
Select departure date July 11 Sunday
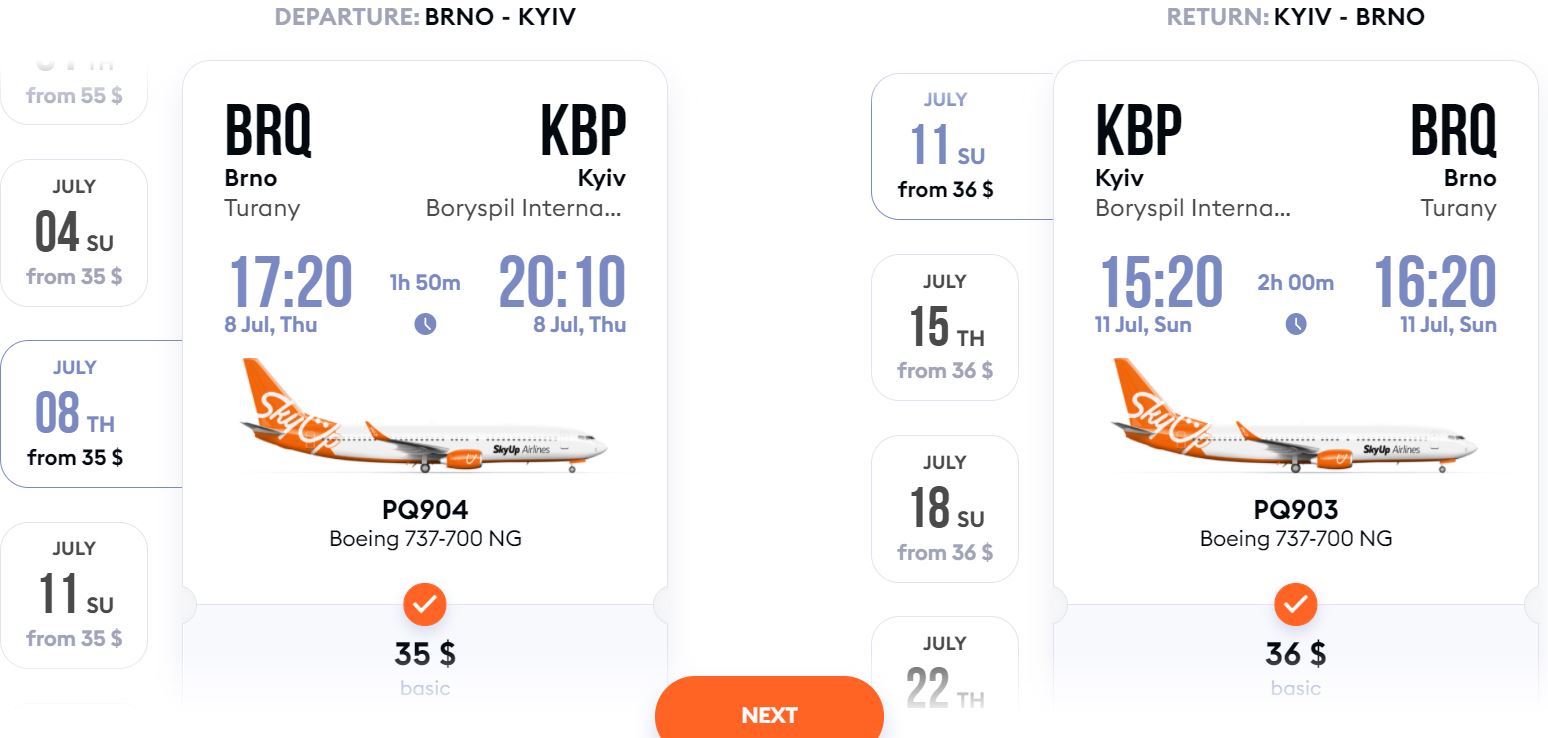pos(74,595)
